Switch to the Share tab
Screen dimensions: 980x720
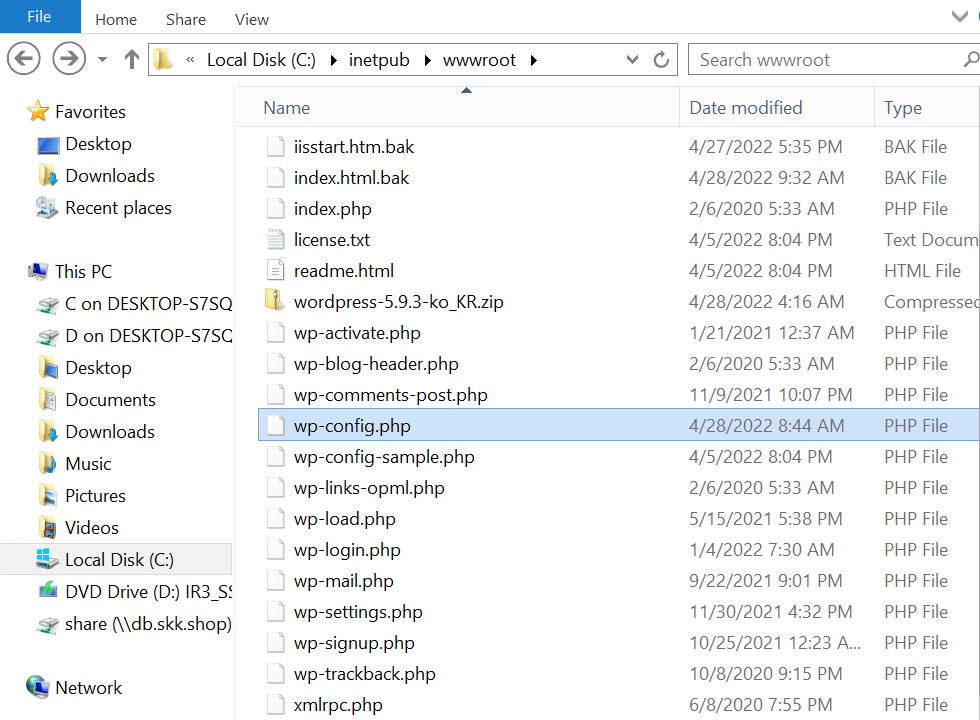pos(186,19)
